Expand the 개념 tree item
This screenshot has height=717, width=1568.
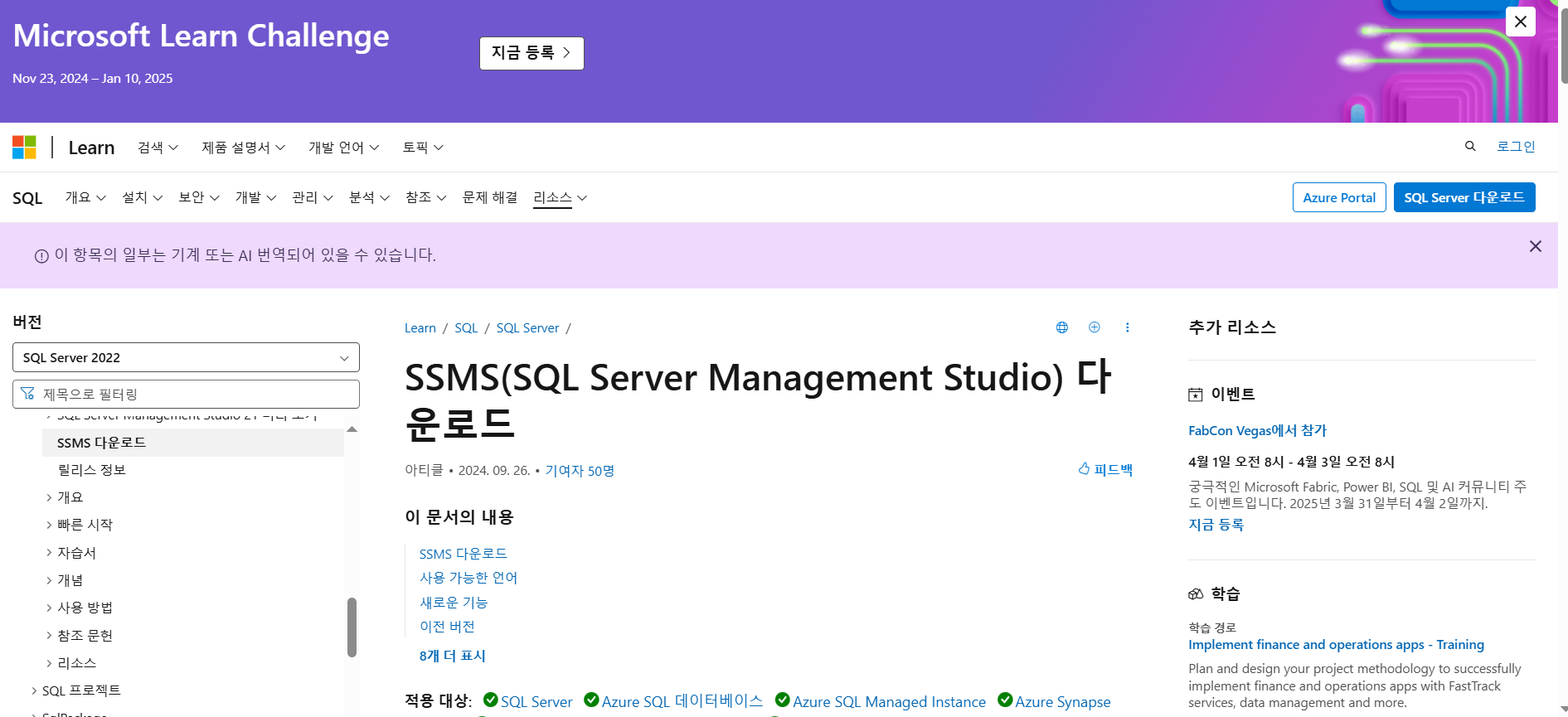pos(49,580)
